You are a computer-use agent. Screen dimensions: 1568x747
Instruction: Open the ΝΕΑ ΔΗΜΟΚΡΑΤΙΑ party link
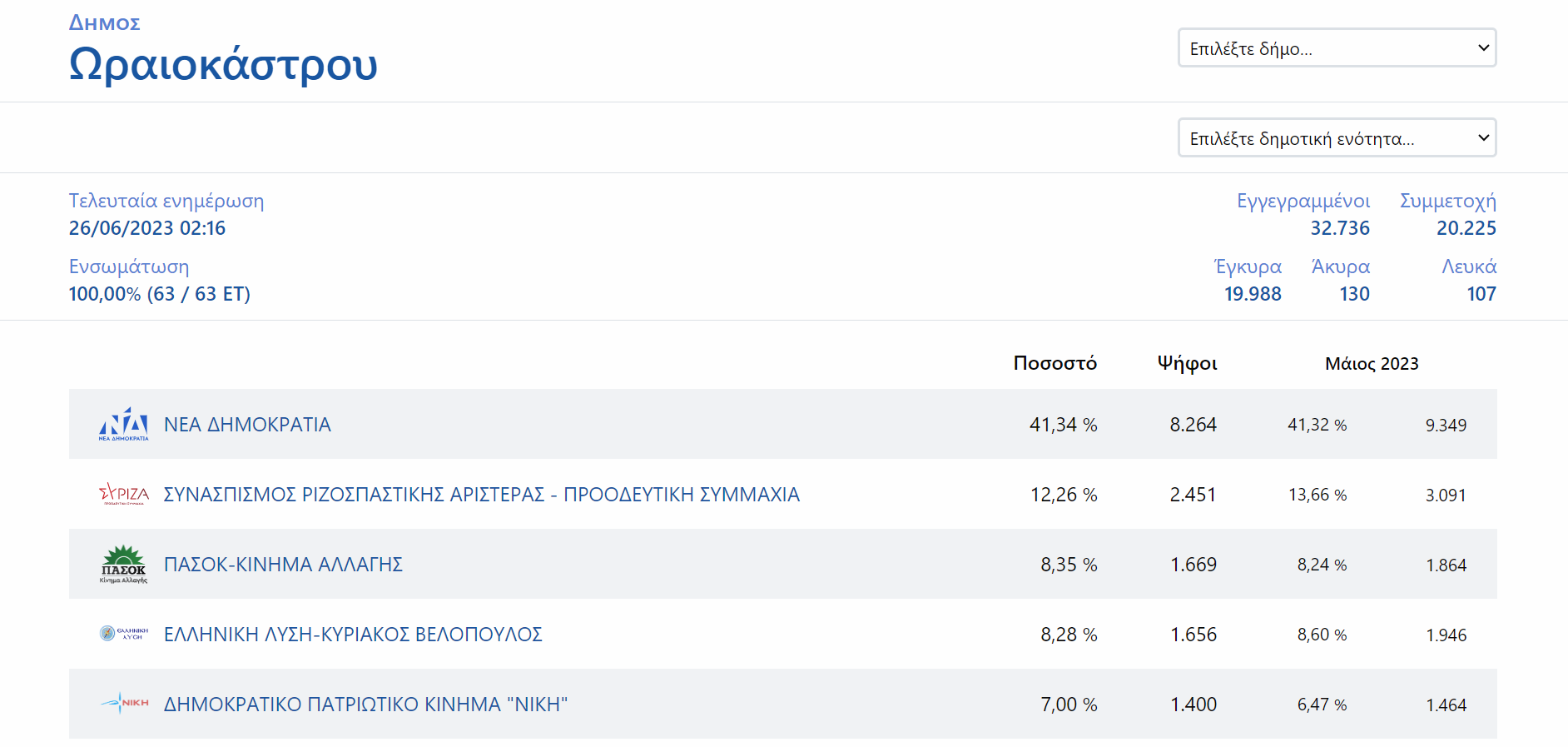pos(247,425)
